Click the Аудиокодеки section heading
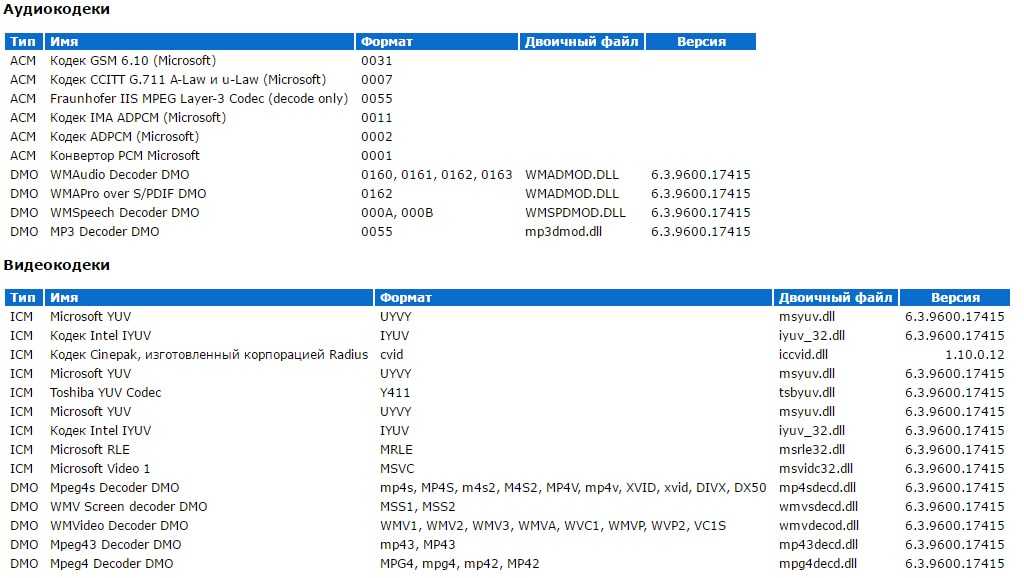Image resolution: width=1024 pixels, height=578 pixels. 57,10
